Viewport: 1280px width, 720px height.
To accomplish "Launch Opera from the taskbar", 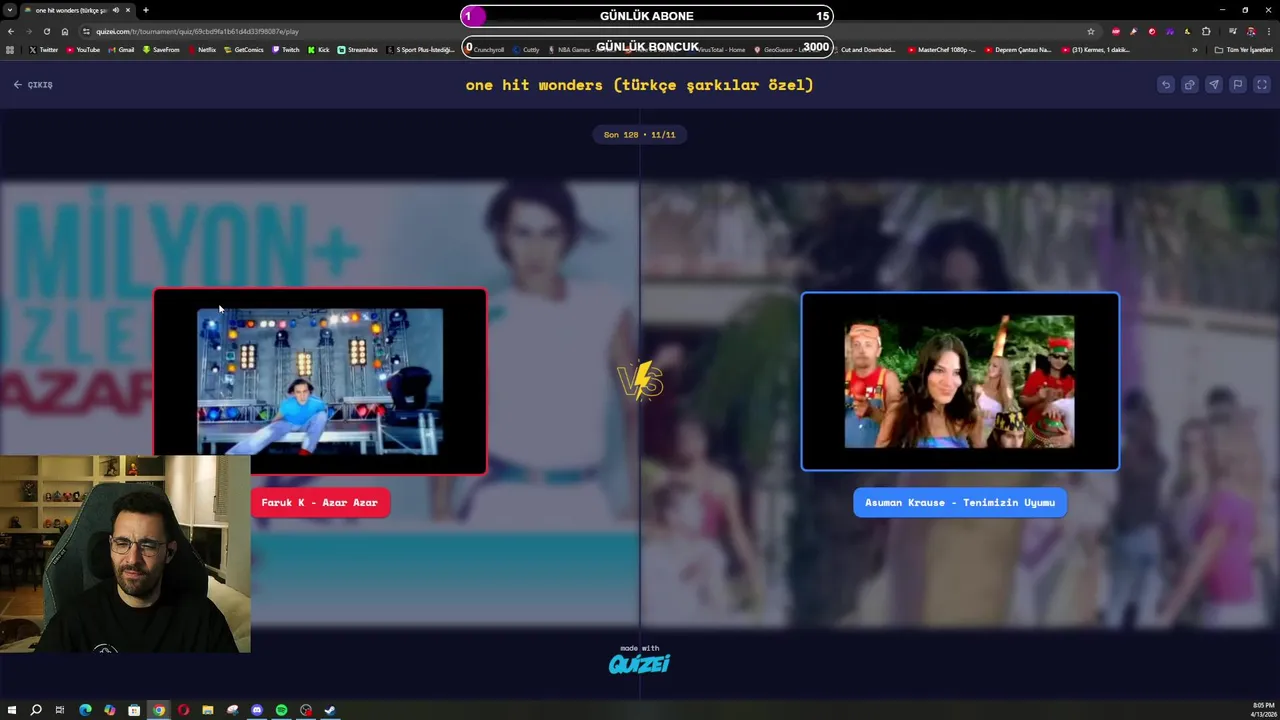I will (183, 710).
